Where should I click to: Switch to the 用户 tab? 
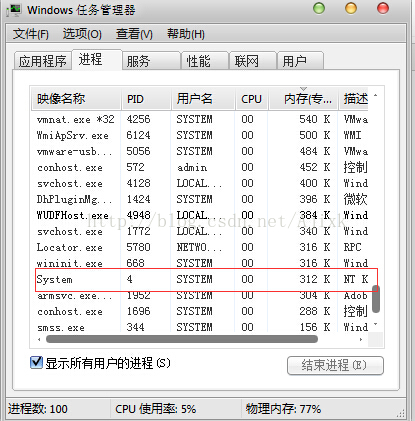pos(300,61)
